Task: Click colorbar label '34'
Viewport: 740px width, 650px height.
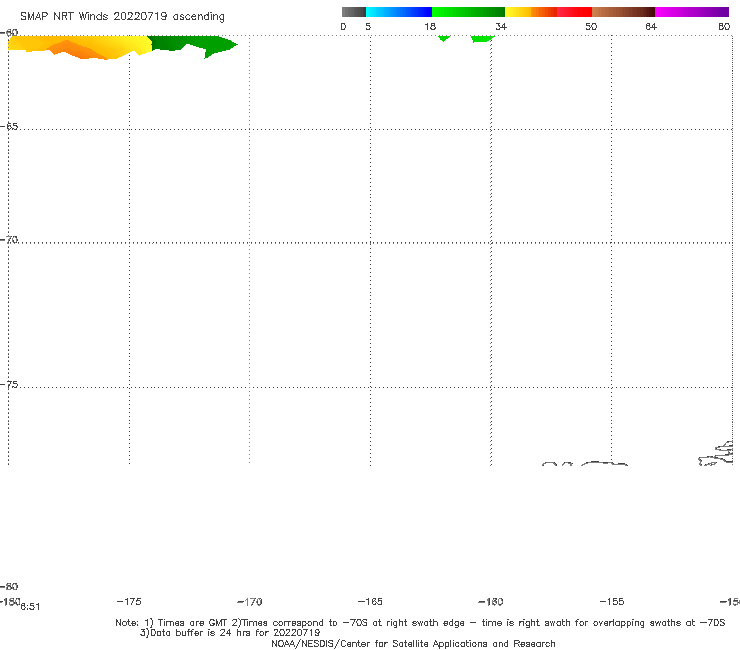Action: 501,27
